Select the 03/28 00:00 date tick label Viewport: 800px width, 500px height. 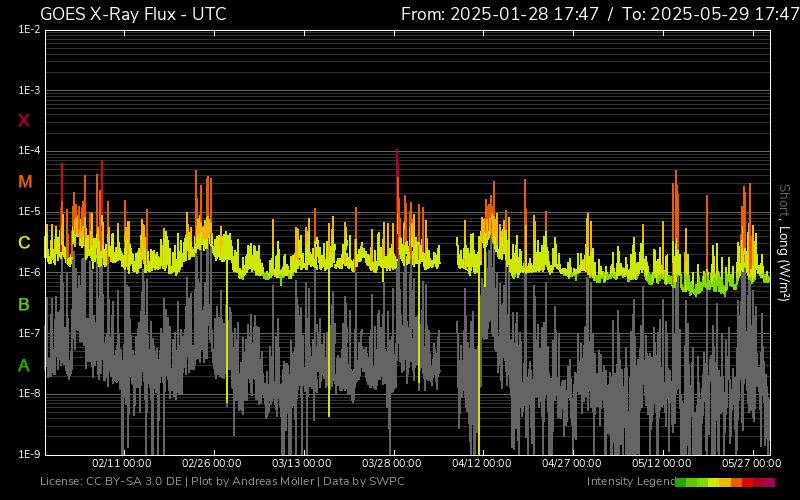391,464
